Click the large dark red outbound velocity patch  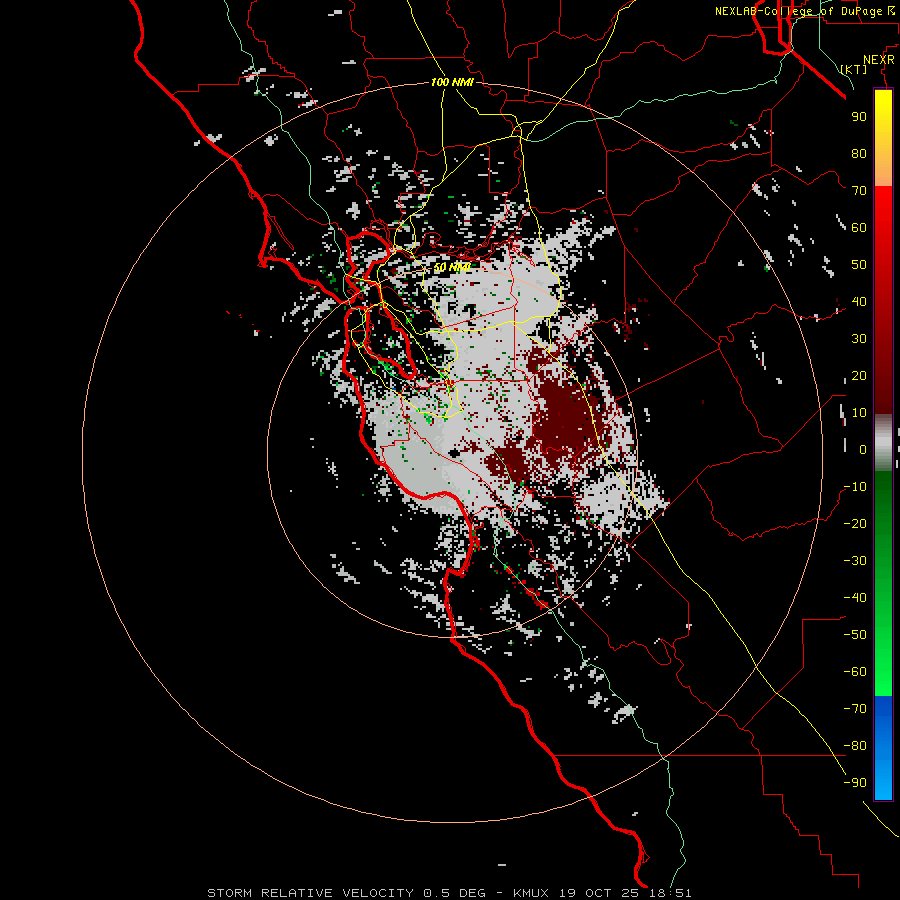(564, 416)
